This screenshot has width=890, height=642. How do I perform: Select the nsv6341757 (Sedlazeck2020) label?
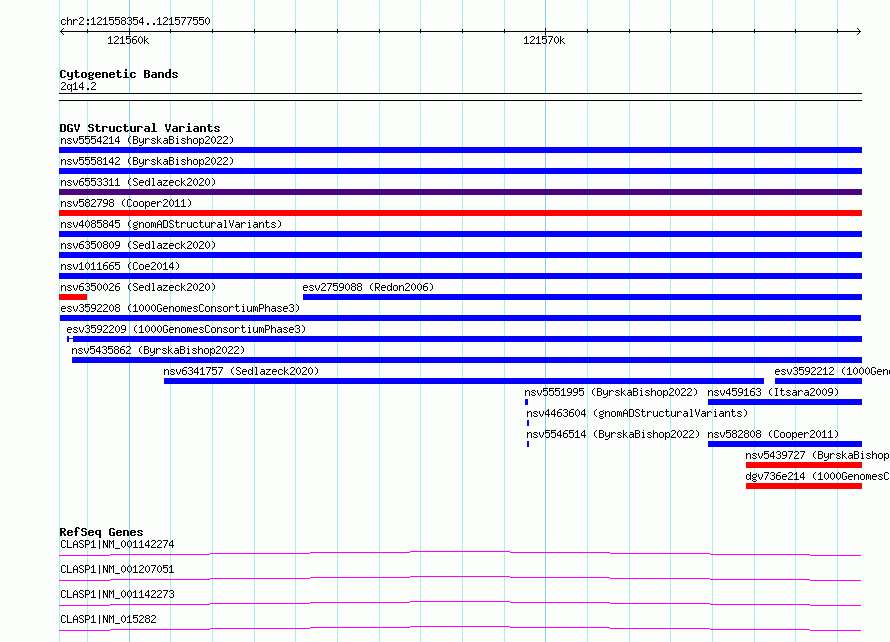click(241, 371)
